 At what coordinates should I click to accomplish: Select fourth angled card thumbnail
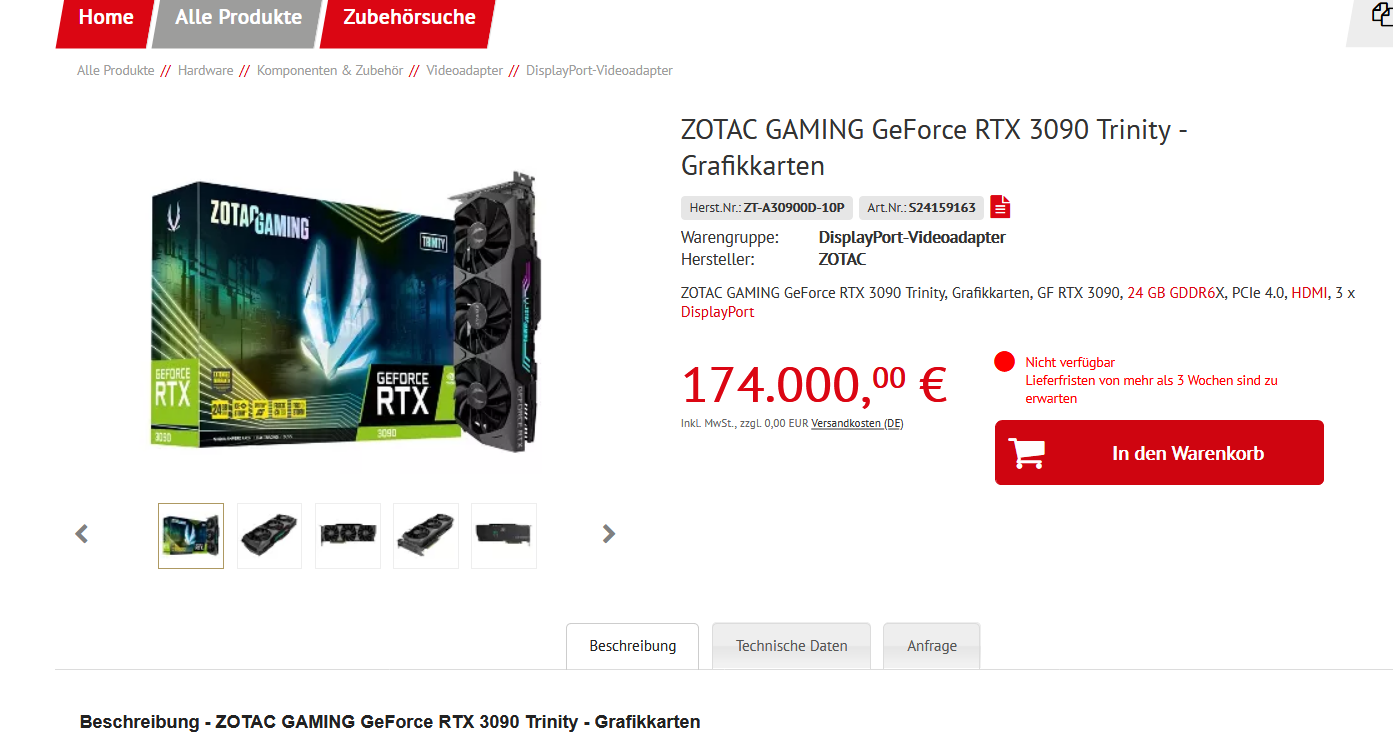tap(426, 536)
